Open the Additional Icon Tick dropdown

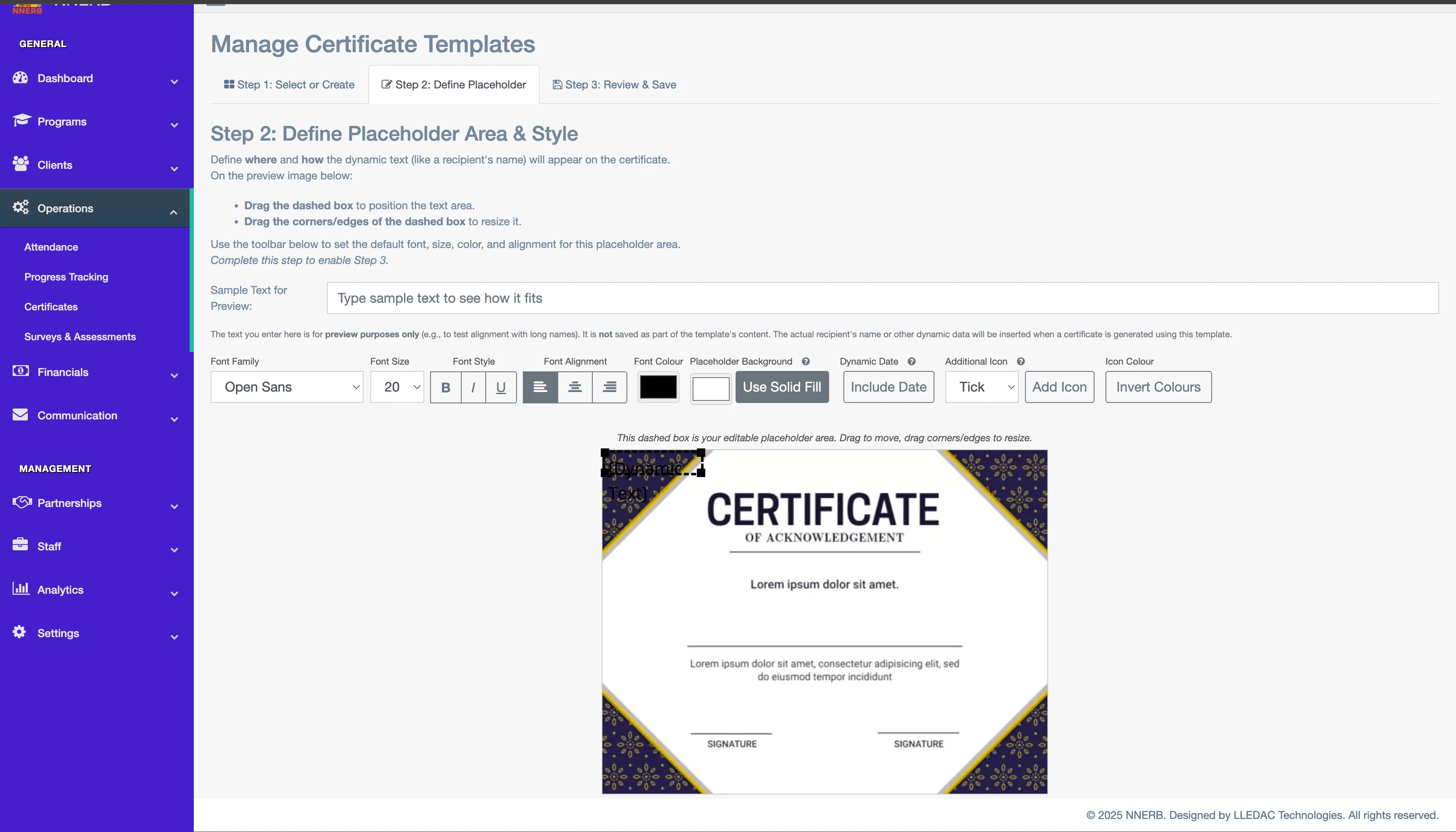(981, 387)
